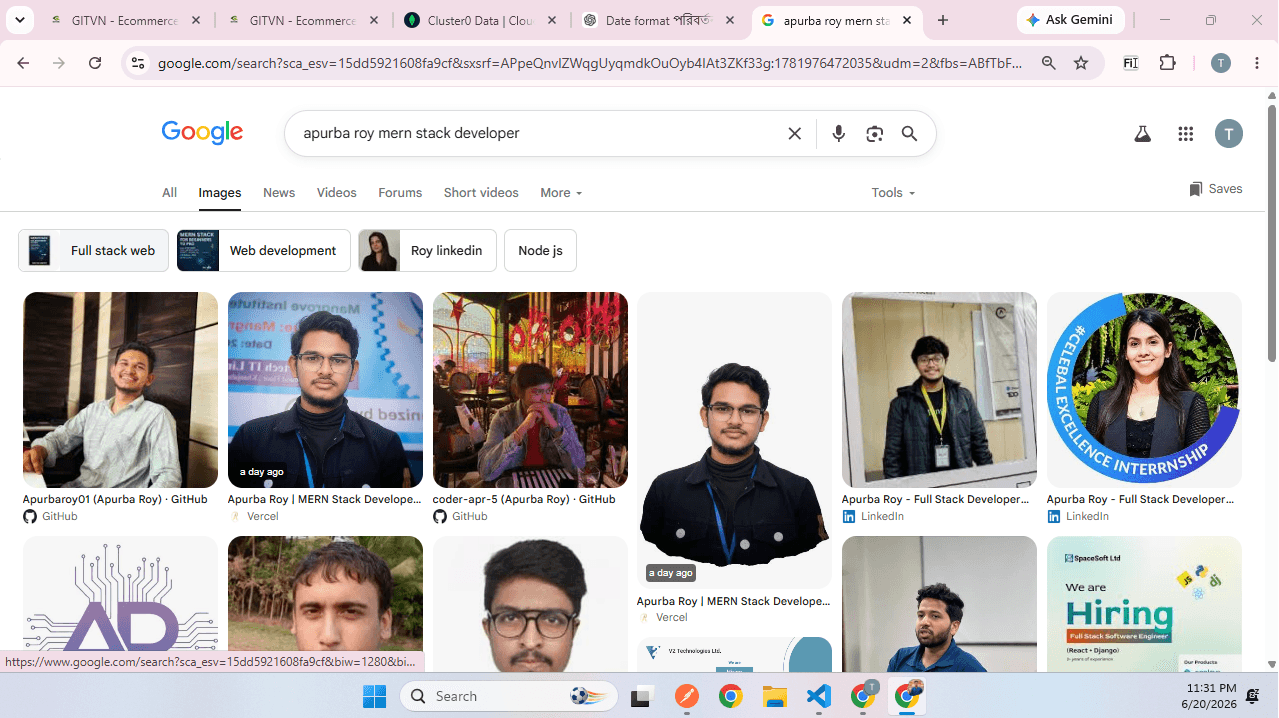The image size is (1279, 718).
Task: Clear the search box with X icon
Action: click(795, 134)
